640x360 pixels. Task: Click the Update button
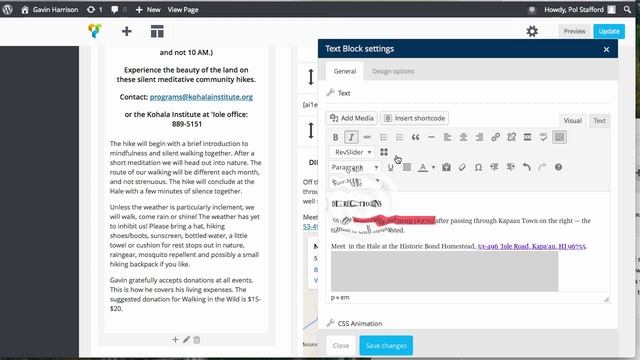pos(609,31)
